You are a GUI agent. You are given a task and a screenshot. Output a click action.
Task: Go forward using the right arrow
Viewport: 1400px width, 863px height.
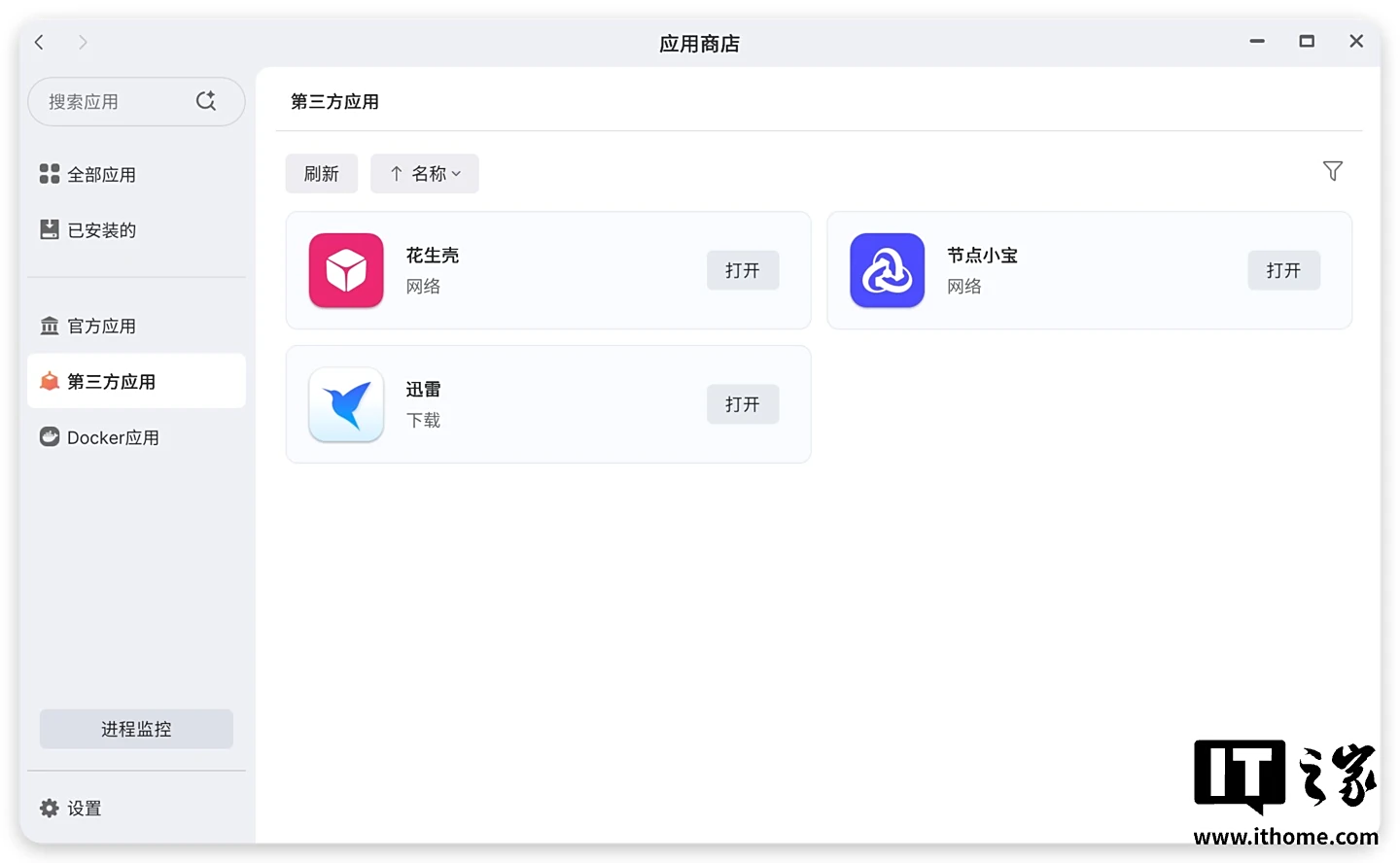click(x=83, y=42)
